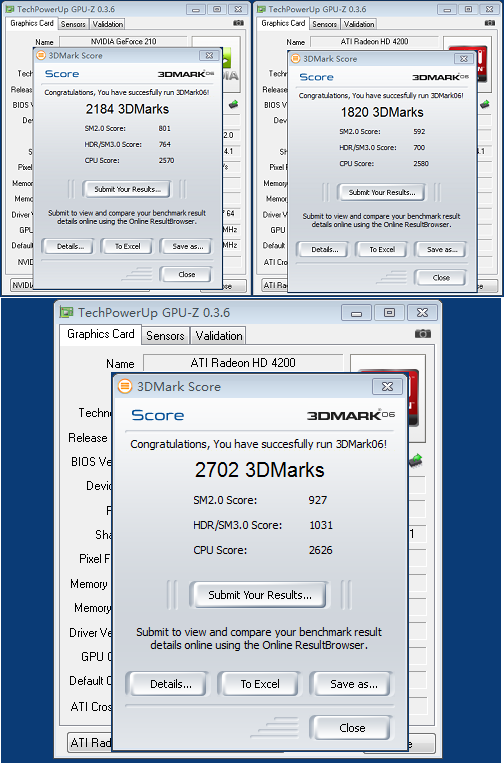Click the orange 3DMark icon in the 2184 score dialog title

pyautogui.click(x=41, y=55)
